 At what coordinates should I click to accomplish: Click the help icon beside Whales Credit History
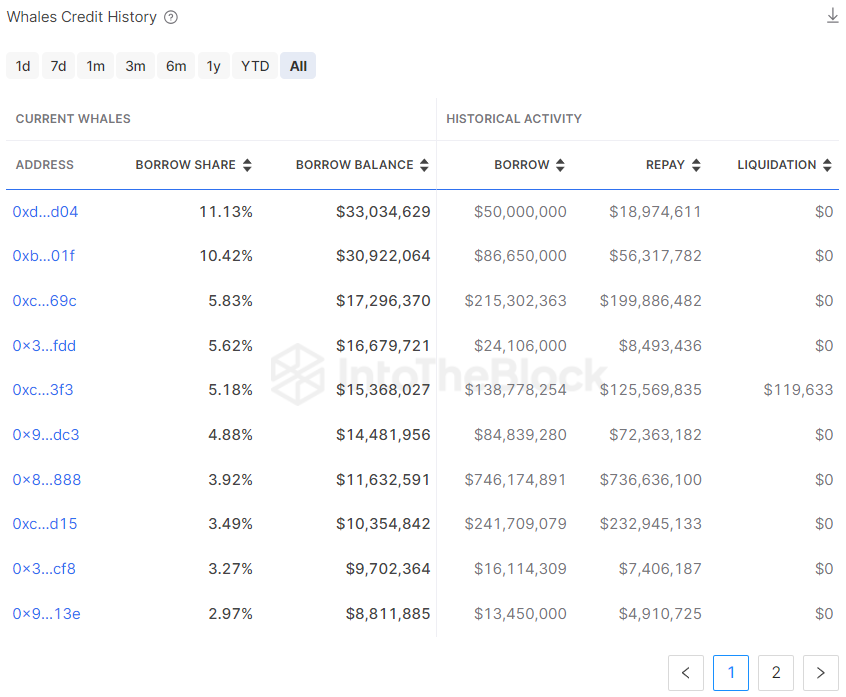[171, 17]
